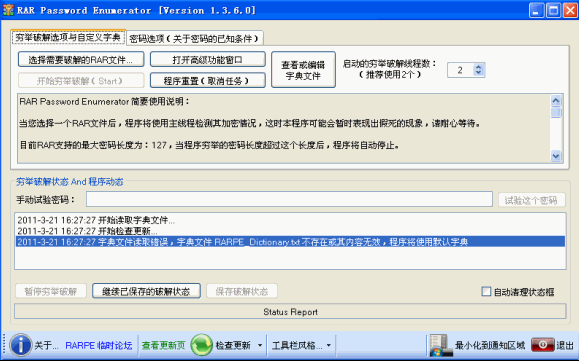This screenshot has width=579, height=361.
Task: Click into the 手动试验密码 input field
Action: coord(289,199)
